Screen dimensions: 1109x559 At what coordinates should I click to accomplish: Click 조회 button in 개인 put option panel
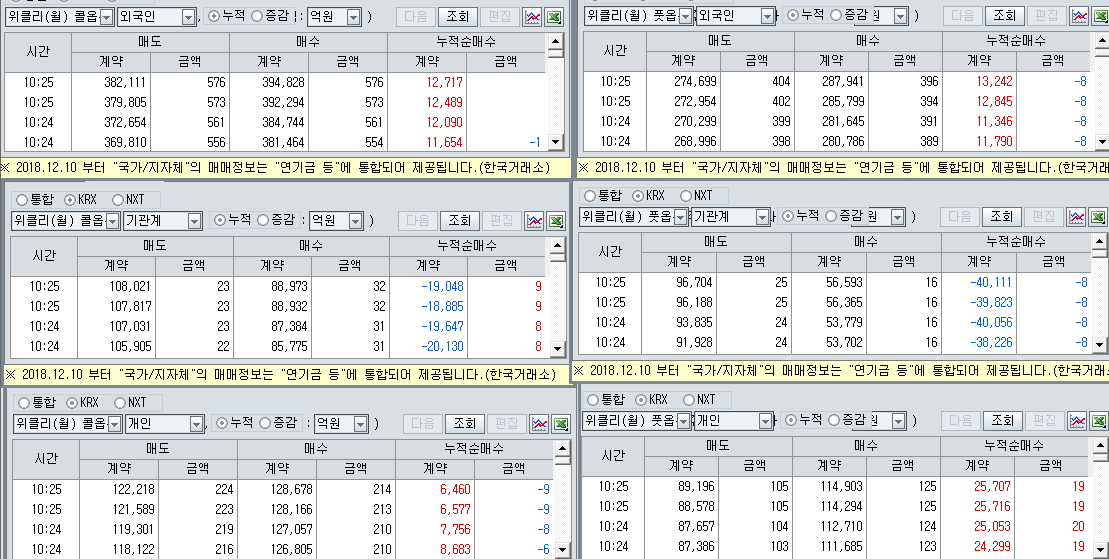1002,421
